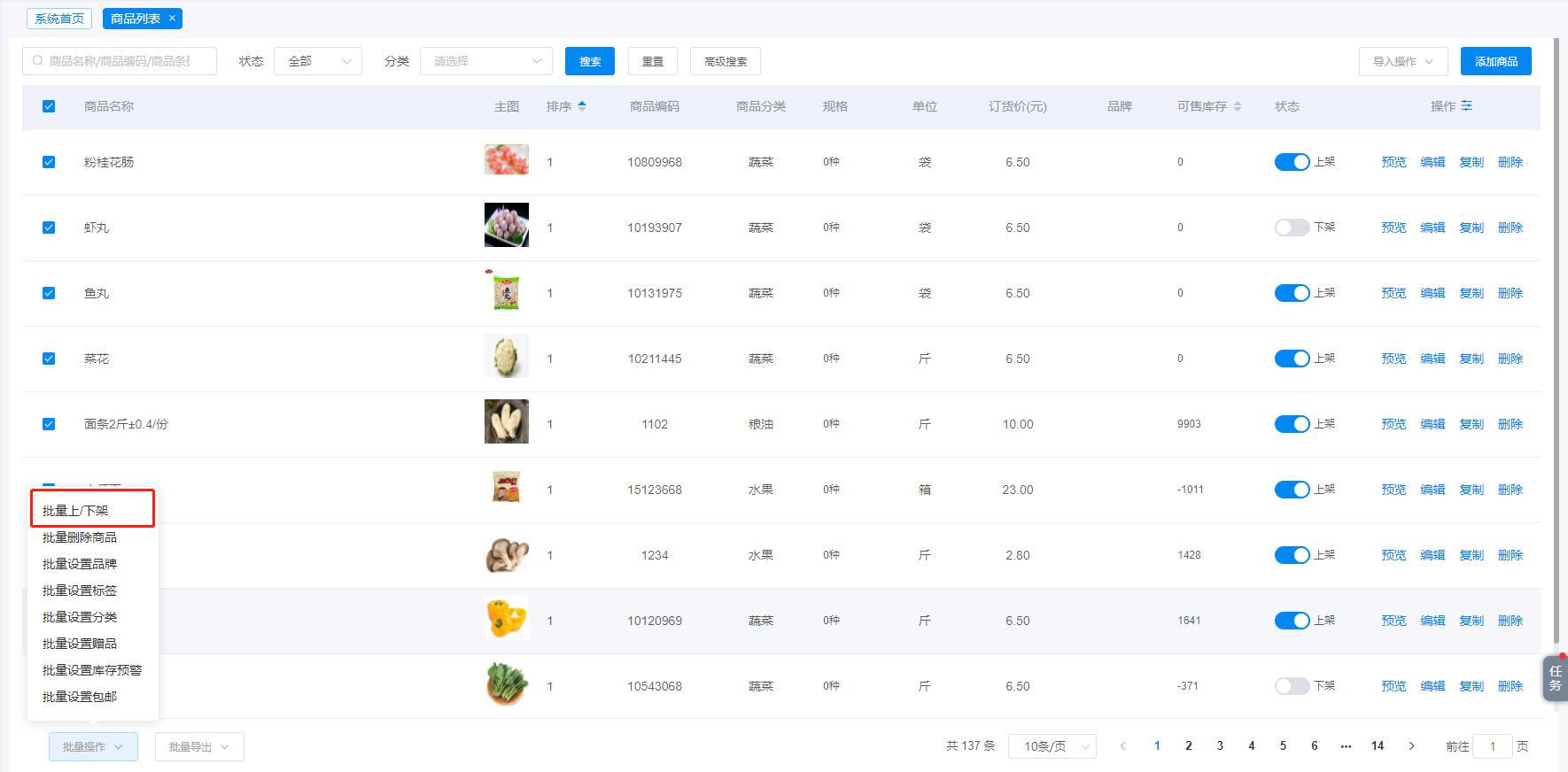
Task: Open the 任务 floating button
Action: click(1556, 678)
